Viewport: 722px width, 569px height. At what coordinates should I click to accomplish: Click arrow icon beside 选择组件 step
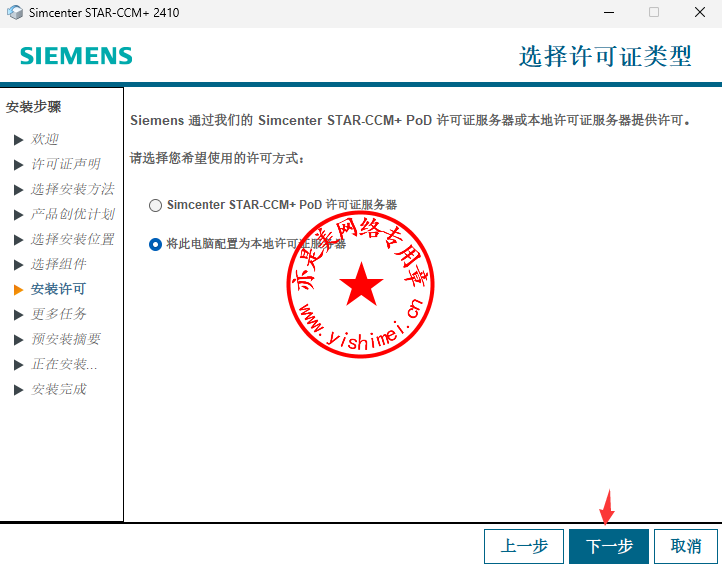[18, 265]
